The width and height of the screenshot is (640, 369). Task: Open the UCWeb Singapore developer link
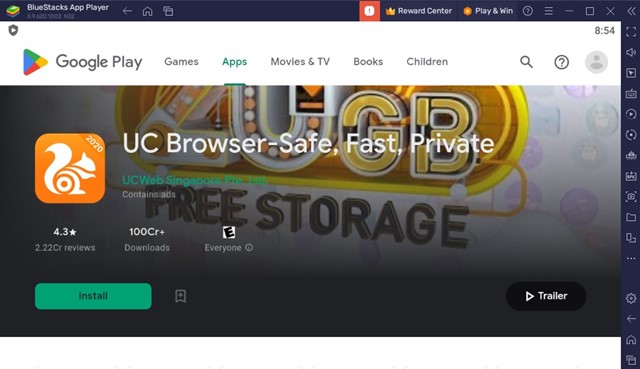[195, 180]
